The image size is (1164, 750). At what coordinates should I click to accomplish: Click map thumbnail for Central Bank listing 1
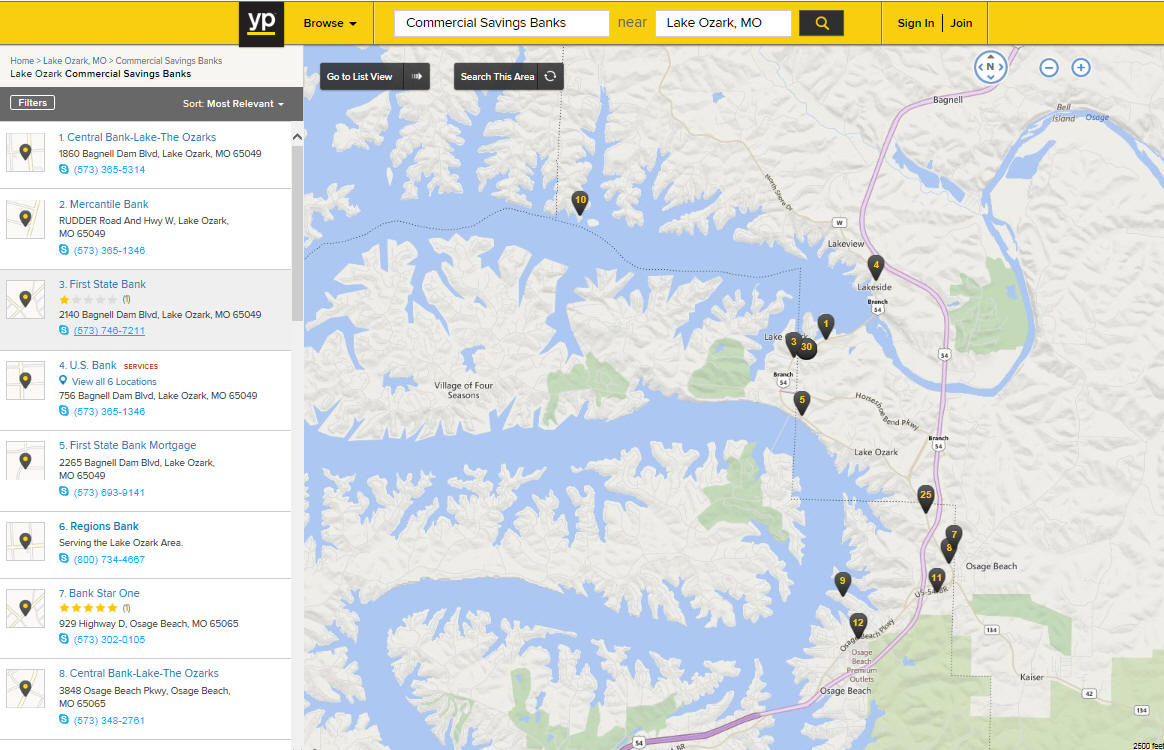(25, 152)
